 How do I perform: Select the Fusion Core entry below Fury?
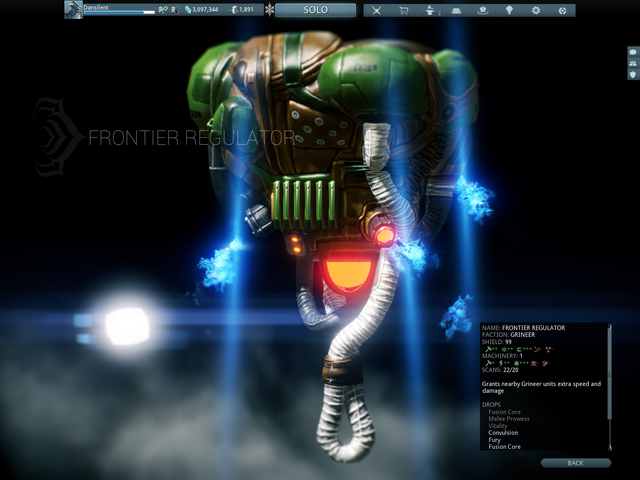504,447
